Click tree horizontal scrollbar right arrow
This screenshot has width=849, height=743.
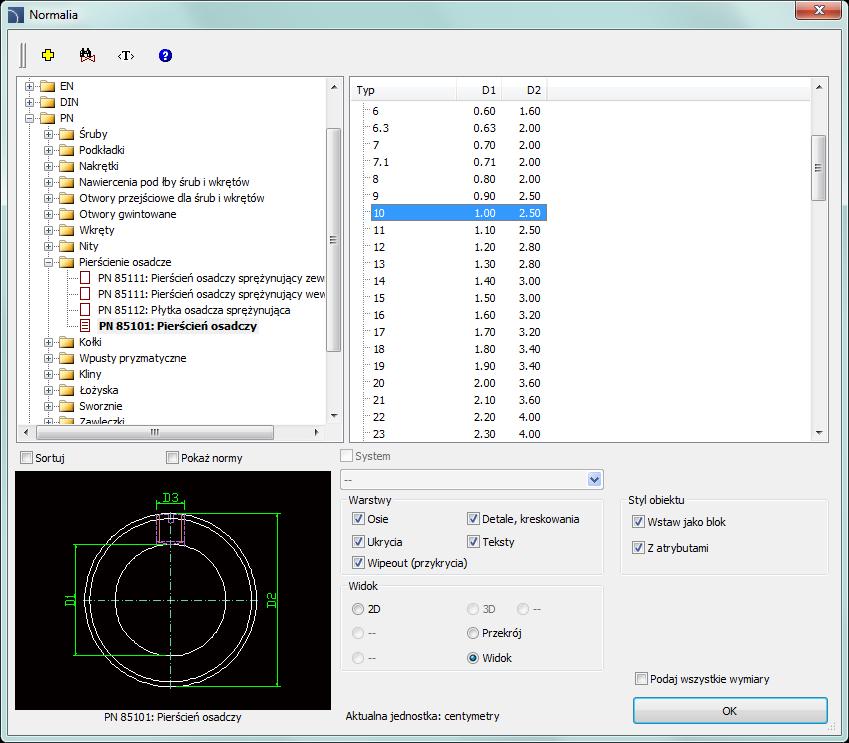coord(317,432)
